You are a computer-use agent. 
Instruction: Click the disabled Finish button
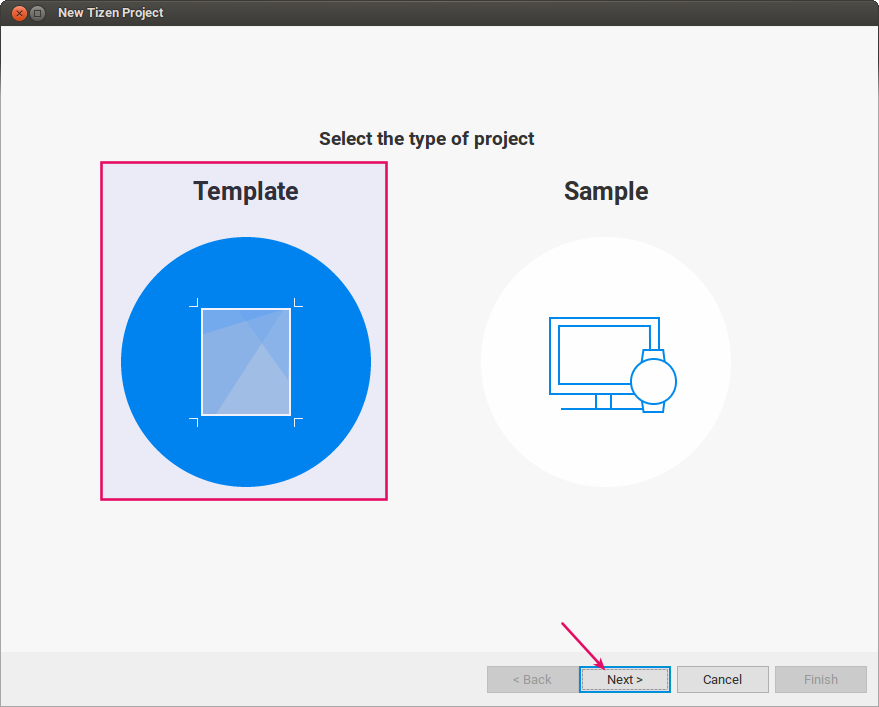click(820, 679)
